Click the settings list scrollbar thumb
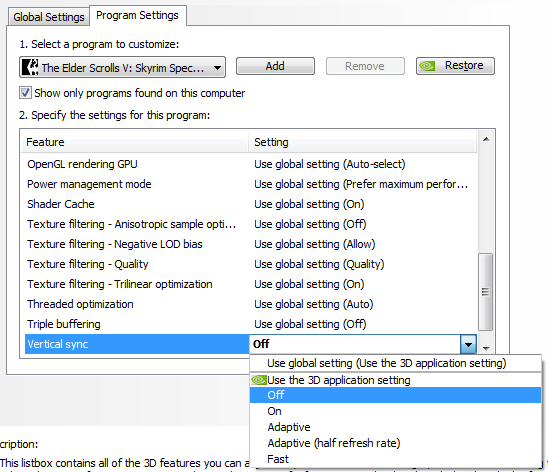The width and height of the screenshot is (548, 472). click(x=485, y=292)
